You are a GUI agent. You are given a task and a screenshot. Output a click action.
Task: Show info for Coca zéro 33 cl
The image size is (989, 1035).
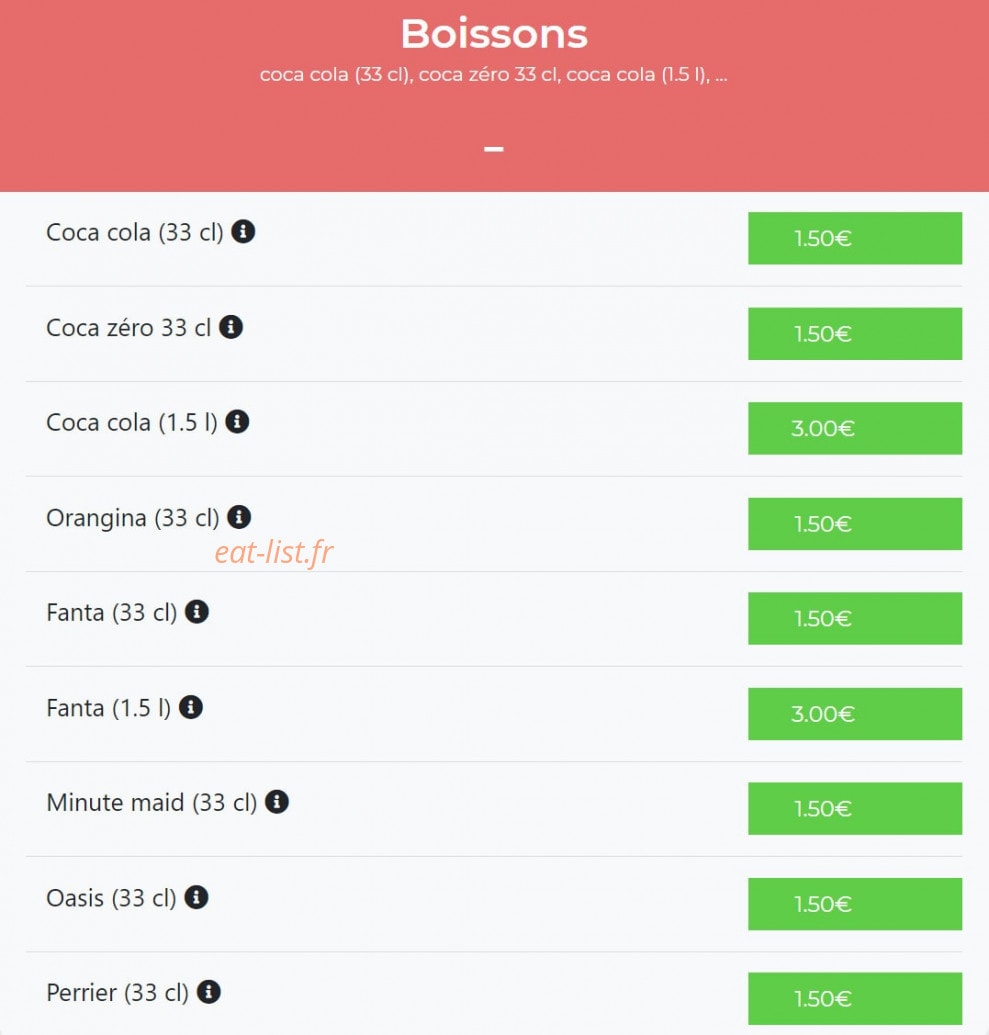[231, 327]
